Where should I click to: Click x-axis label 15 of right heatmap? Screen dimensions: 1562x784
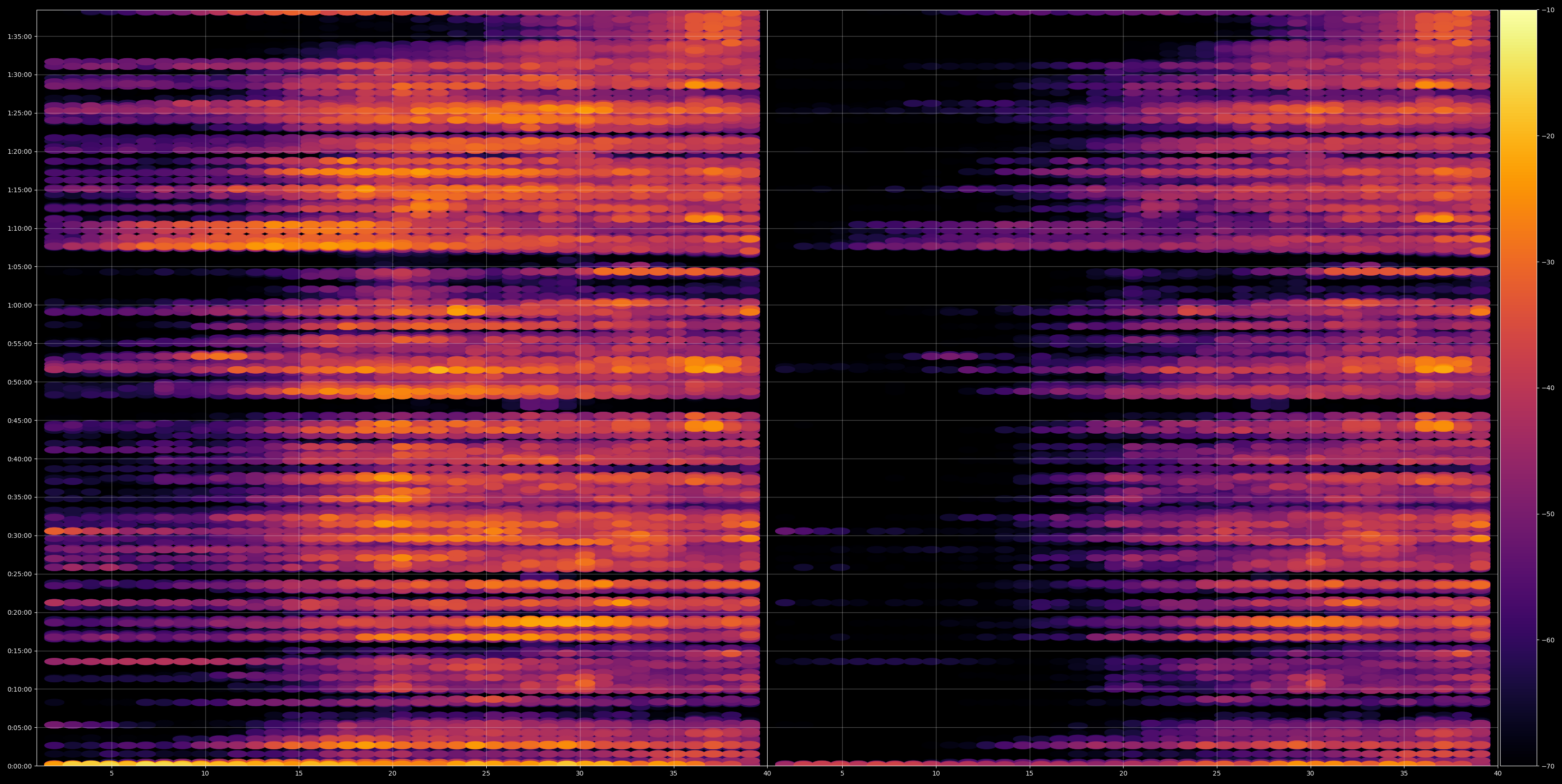pyautogui.click(x=1030, y=774)
